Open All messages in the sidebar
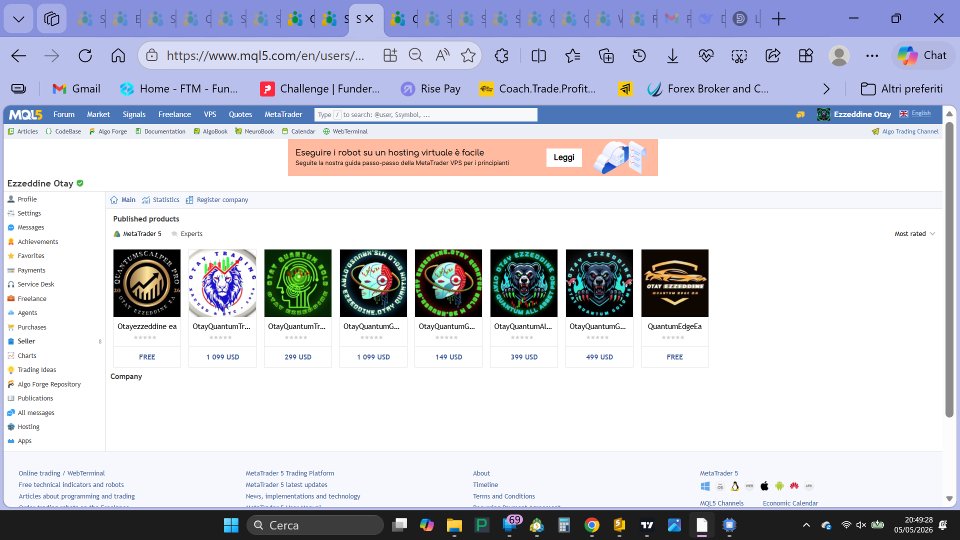 click(x=36, y=412)
